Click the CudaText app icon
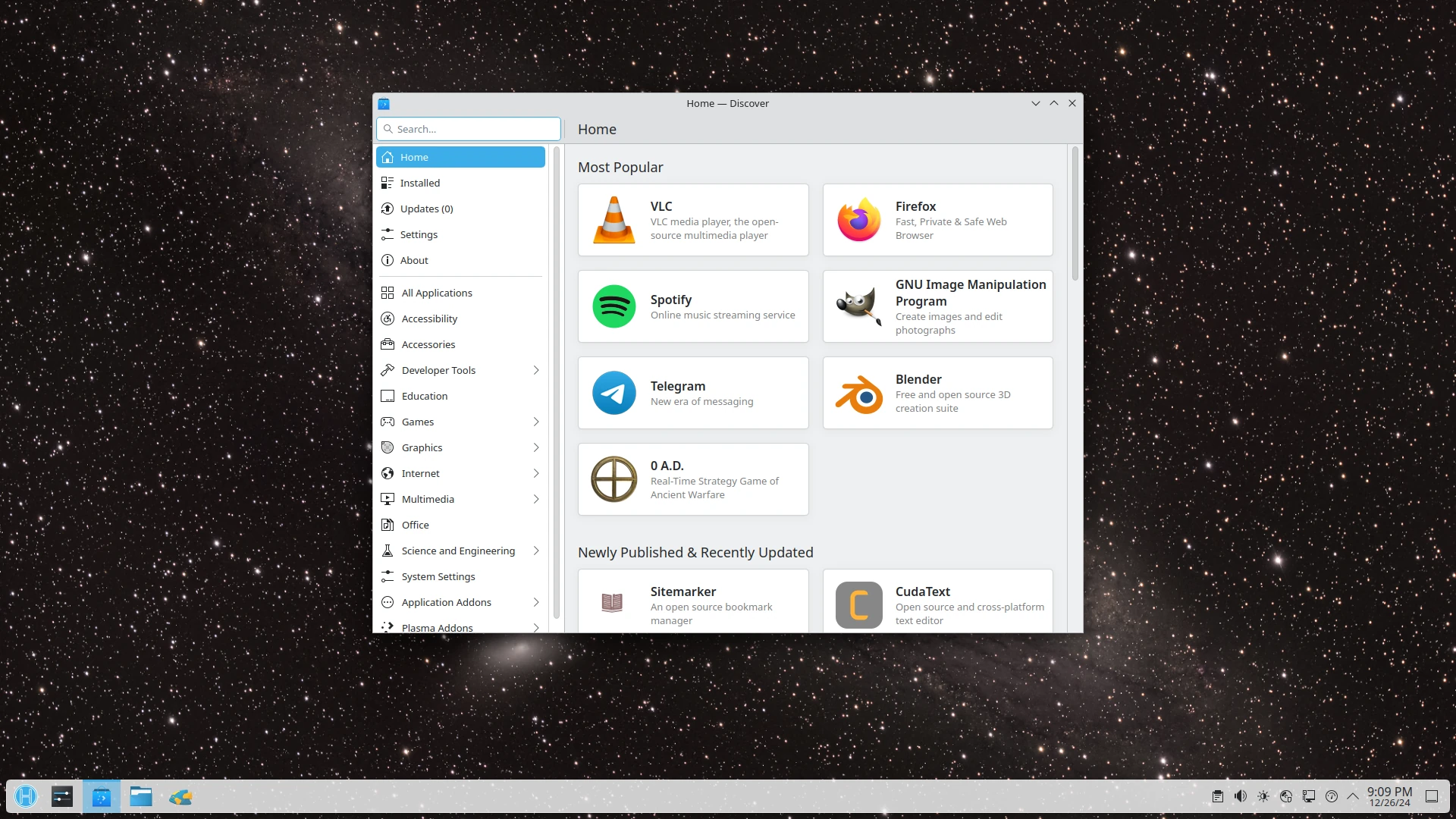 [x=858, y=605]
